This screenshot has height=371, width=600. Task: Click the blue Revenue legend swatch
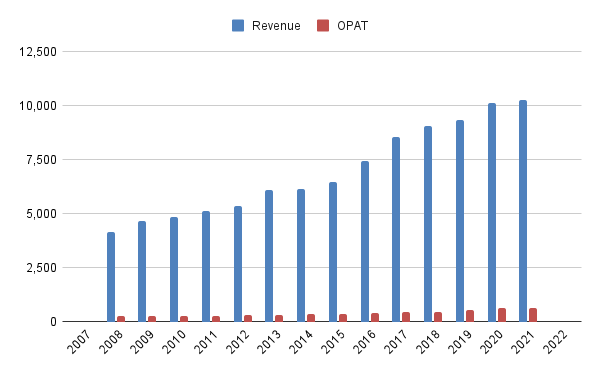pos(238,26)
